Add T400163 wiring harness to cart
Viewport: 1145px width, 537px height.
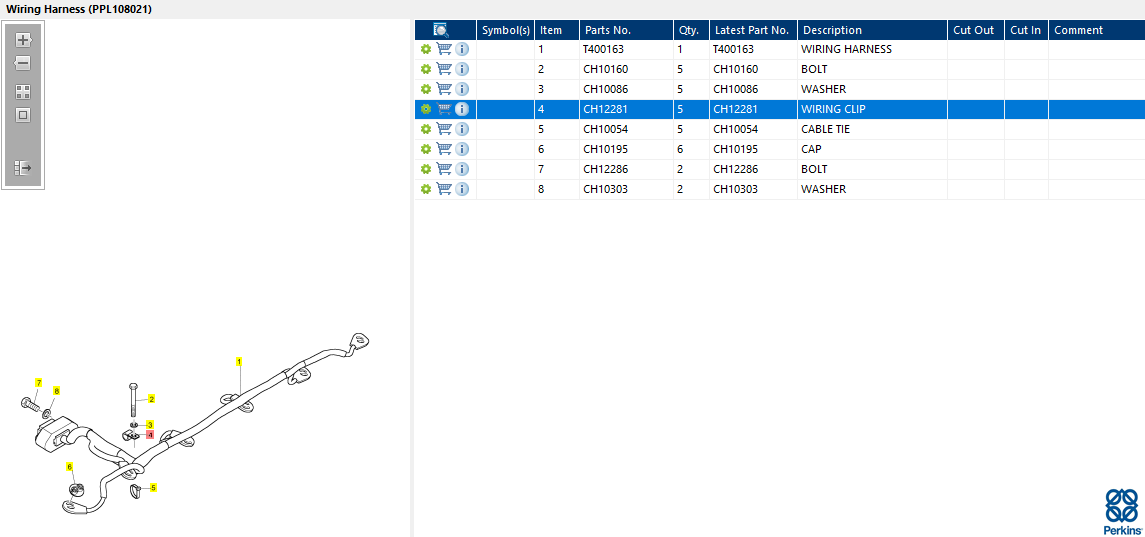(444, 49)
